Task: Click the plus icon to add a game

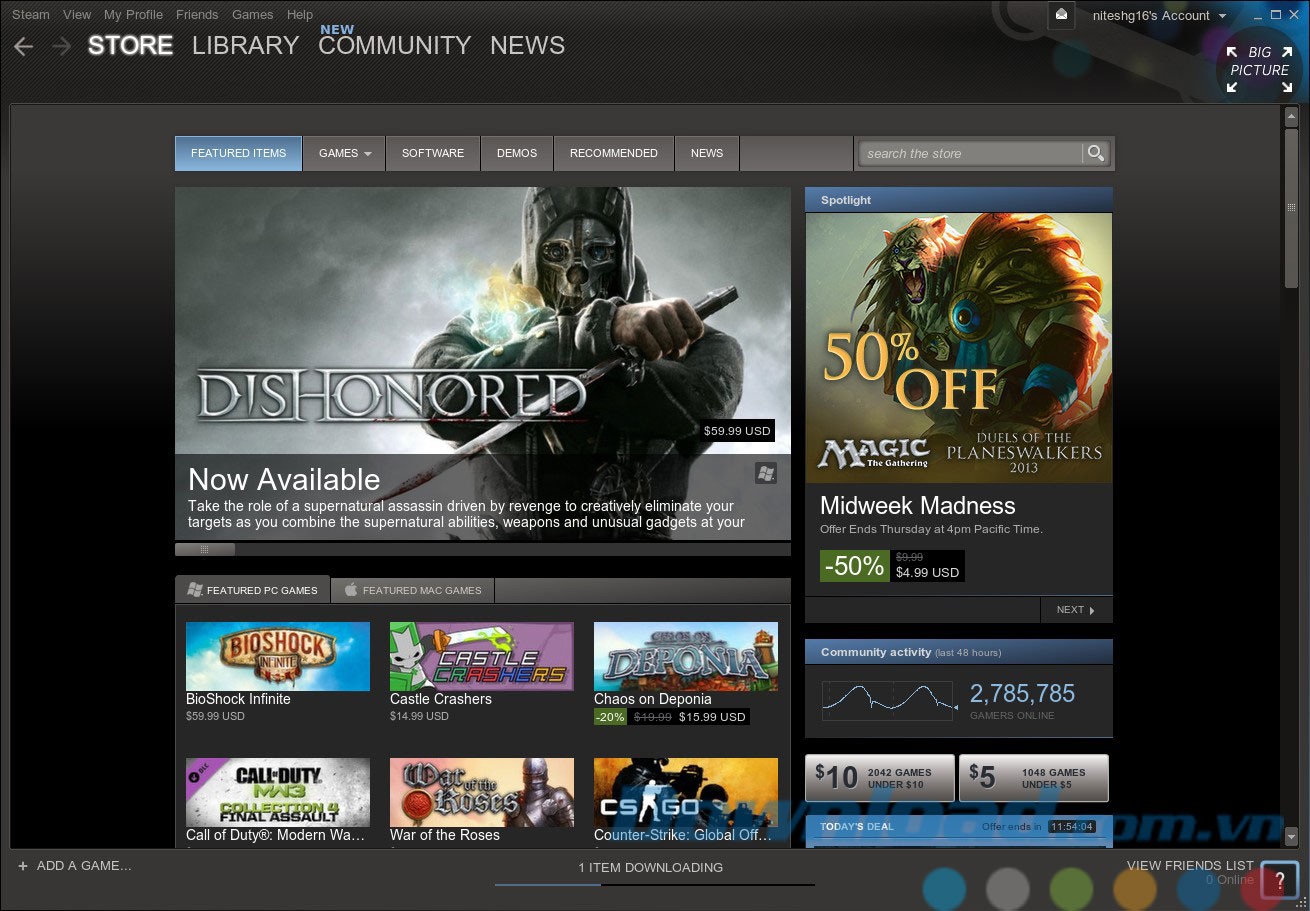Action: [x=23, y=866]
